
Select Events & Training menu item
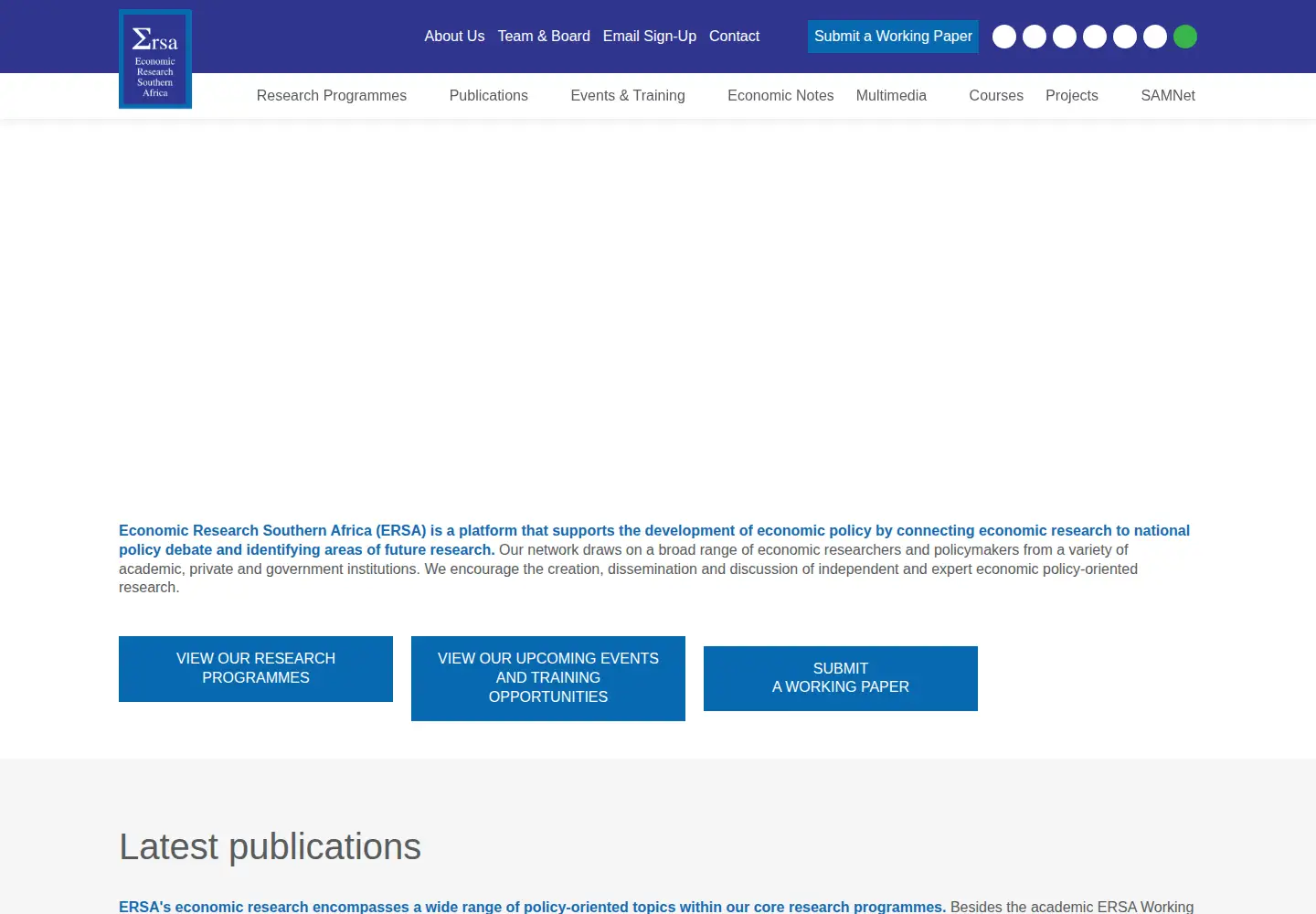(628, 96)
